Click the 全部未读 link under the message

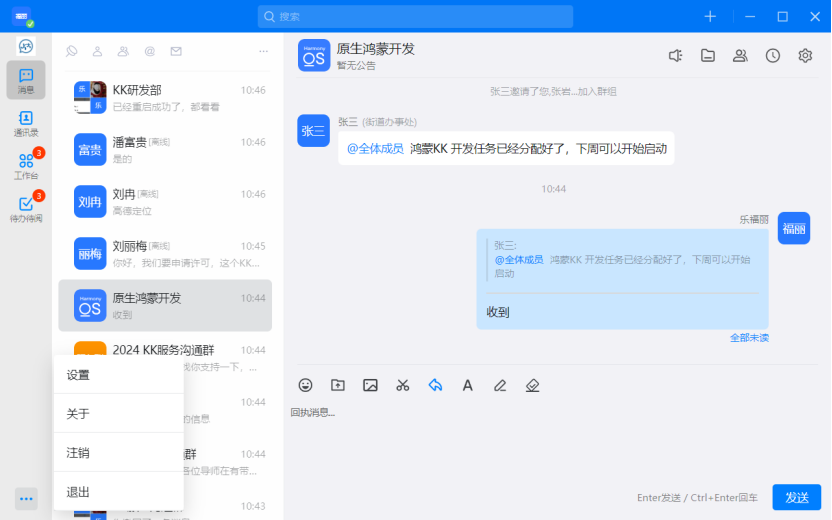(749, 338)
